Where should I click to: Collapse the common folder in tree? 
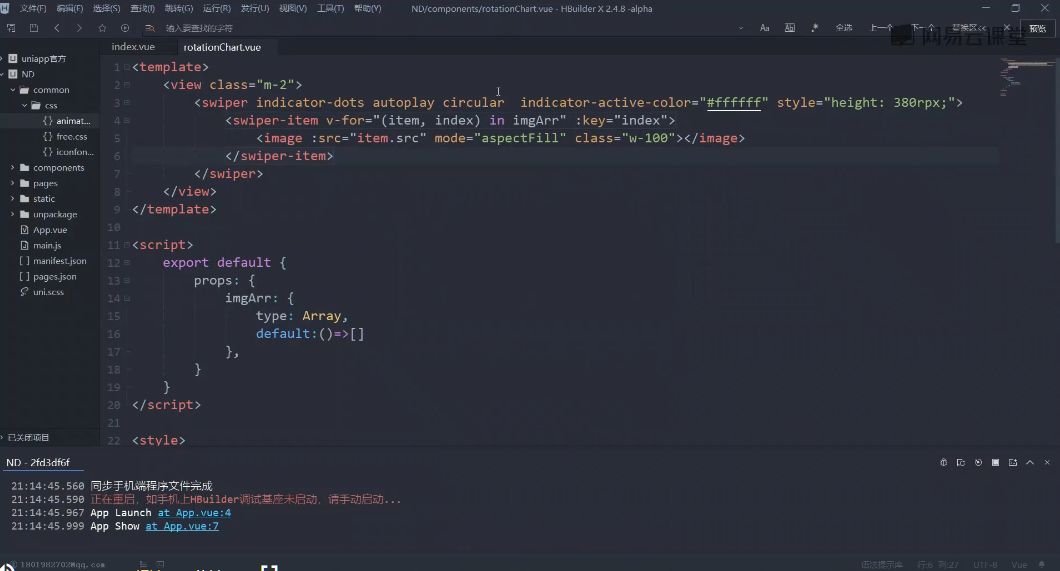click(x=12, y=90)
